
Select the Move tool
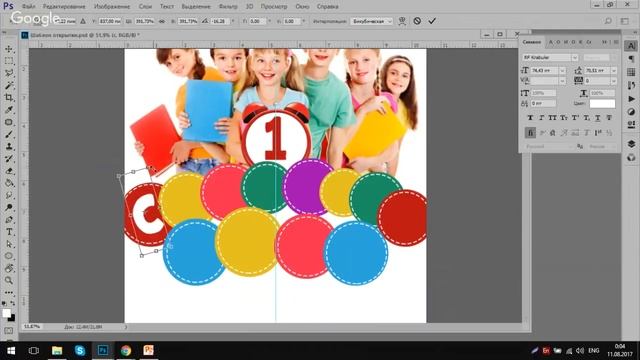9,49
